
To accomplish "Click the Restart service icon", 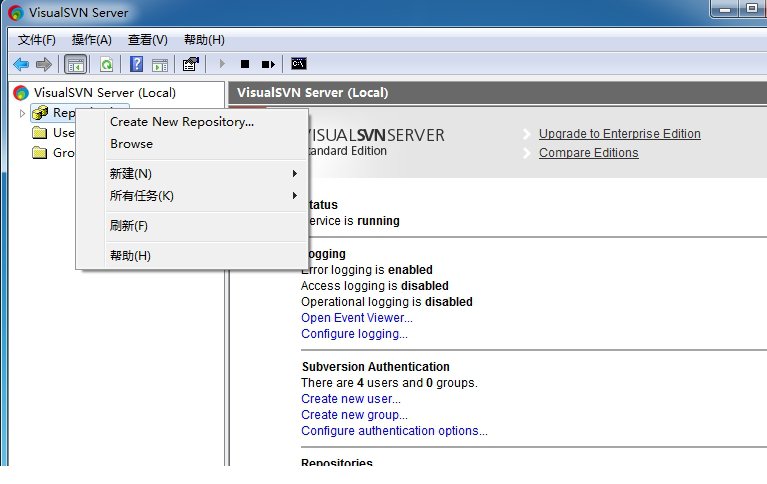I will click(268, 64).
